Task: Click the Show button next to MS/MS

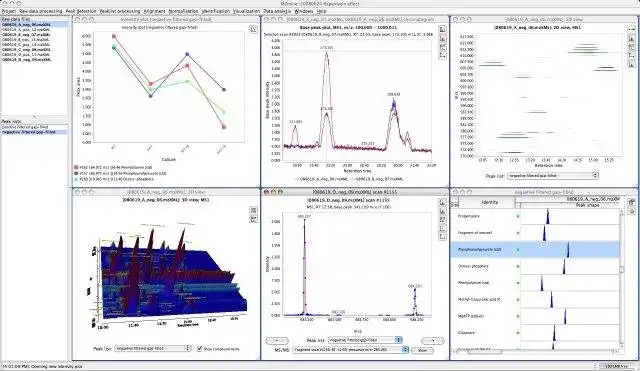Action: (x=422, y=350)
